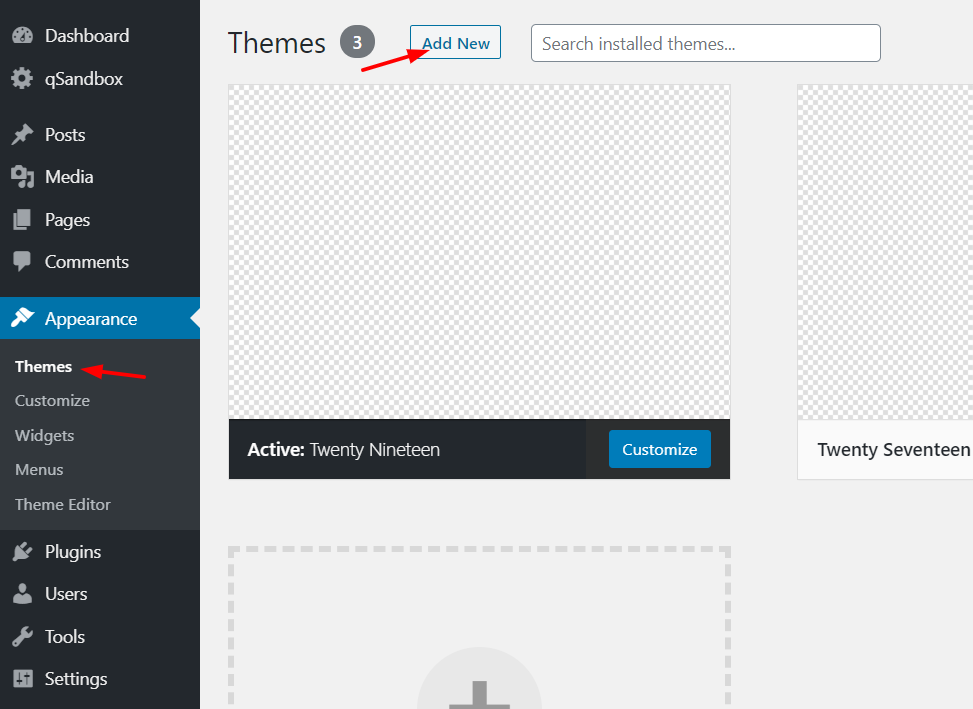This screenshot has width=973, height=709.
Task: Click the Dashboard gauge icon
Action: click(22, 35)
